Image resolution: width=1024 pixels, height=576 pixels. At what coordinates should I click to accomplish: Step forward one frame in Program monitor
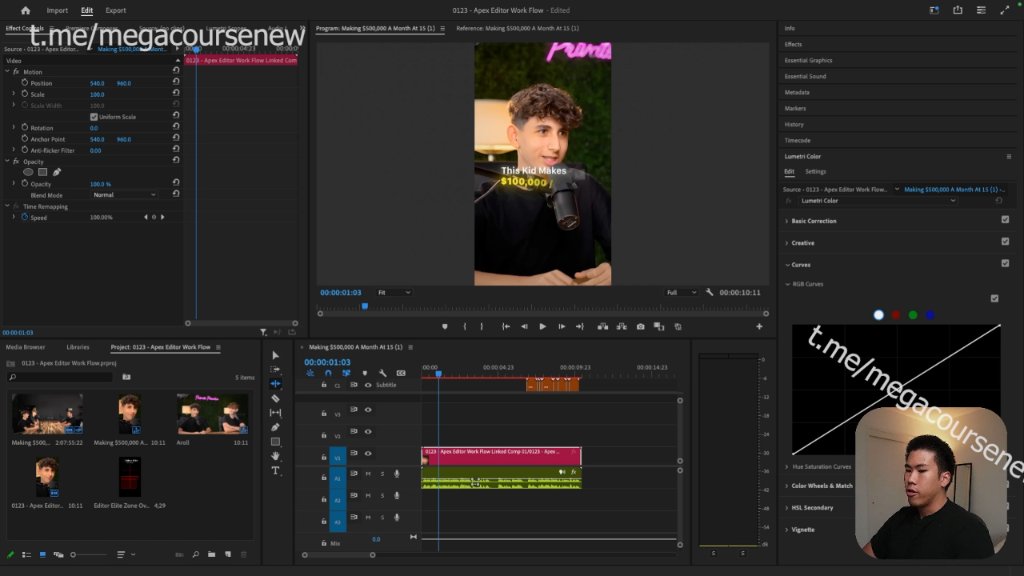[562, 327]
